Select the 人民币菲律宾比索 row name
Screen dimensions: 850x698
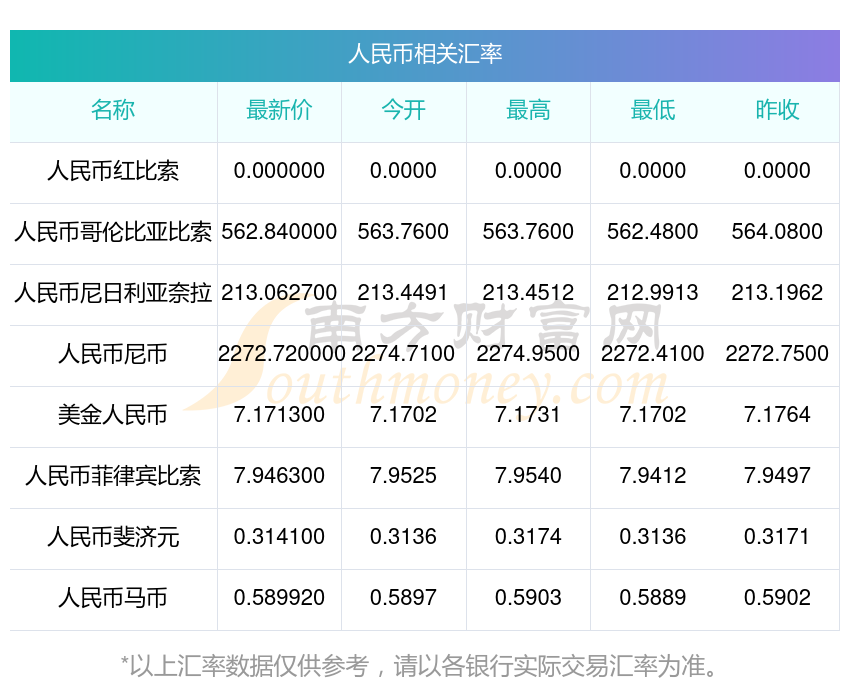coord(113,476)
